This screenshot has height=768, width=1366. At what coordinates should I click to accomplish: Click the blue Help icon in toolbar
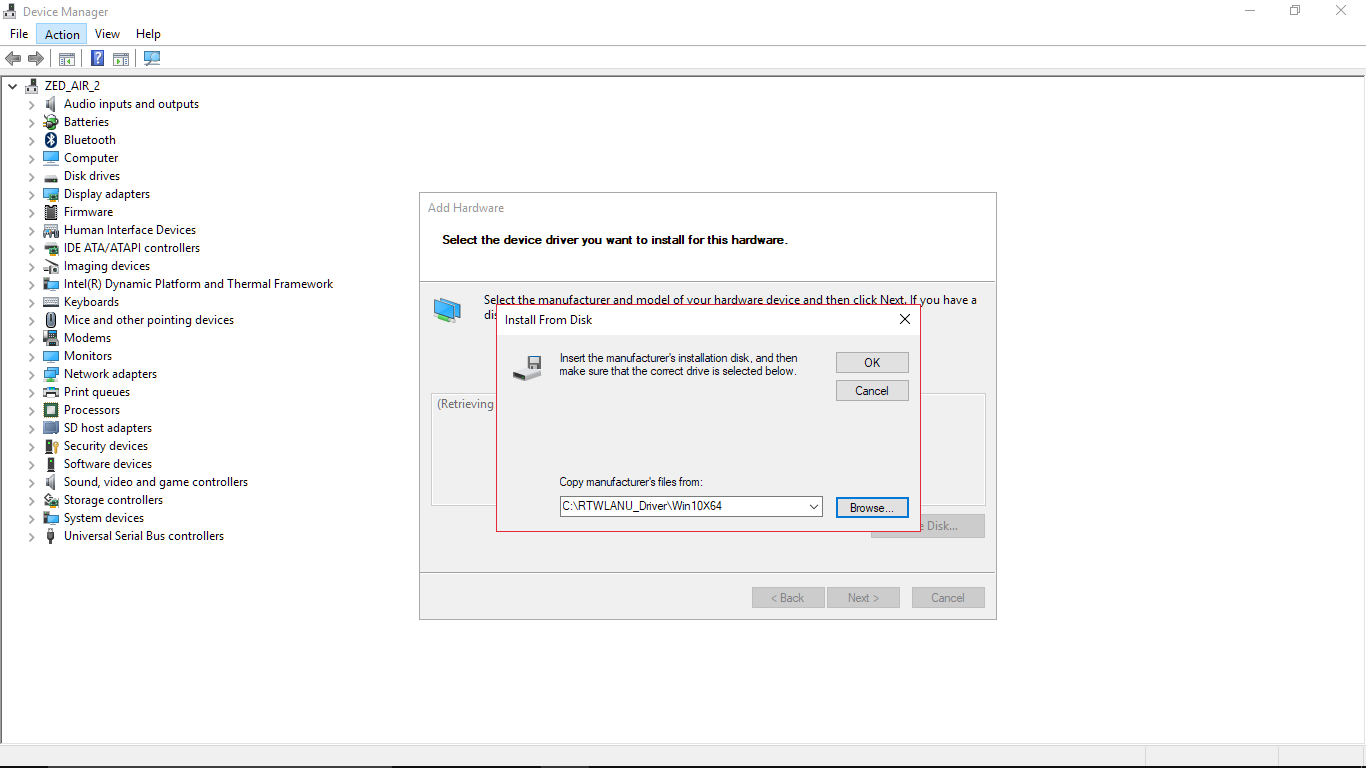pyautogui.click(x=97, y=59)
